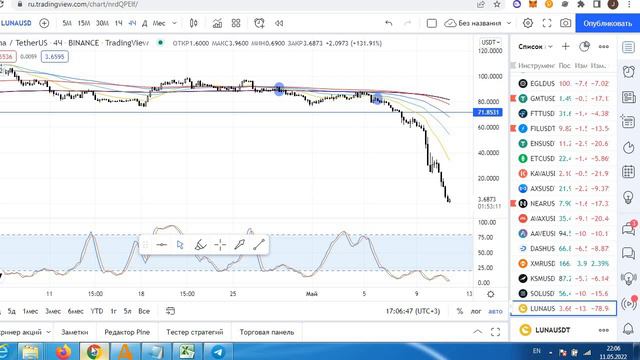Select trend line tool in floating toolbar

pos(259,244)
